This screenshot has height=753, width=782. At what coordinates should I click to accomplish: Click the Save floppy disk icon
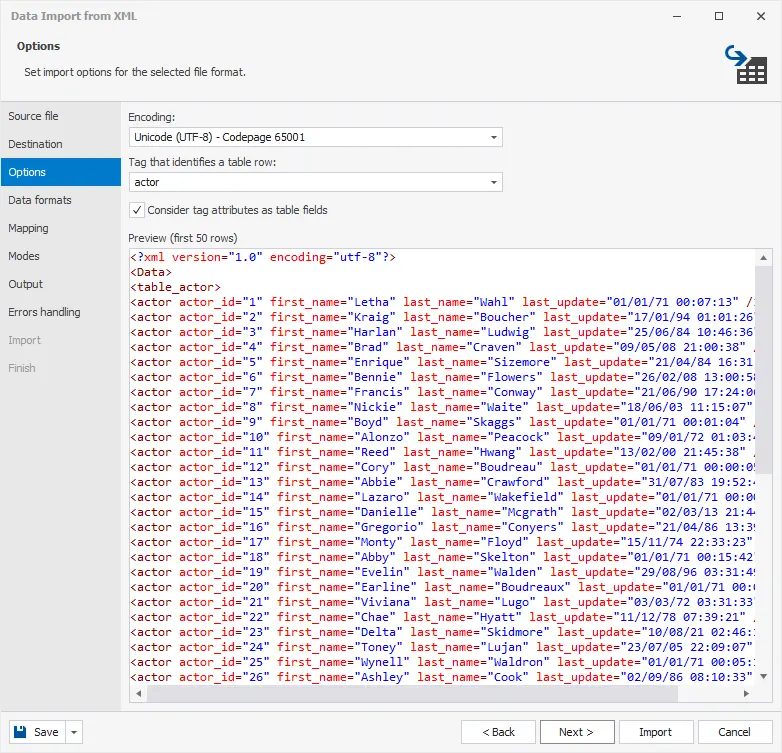(x=22, y=732)
